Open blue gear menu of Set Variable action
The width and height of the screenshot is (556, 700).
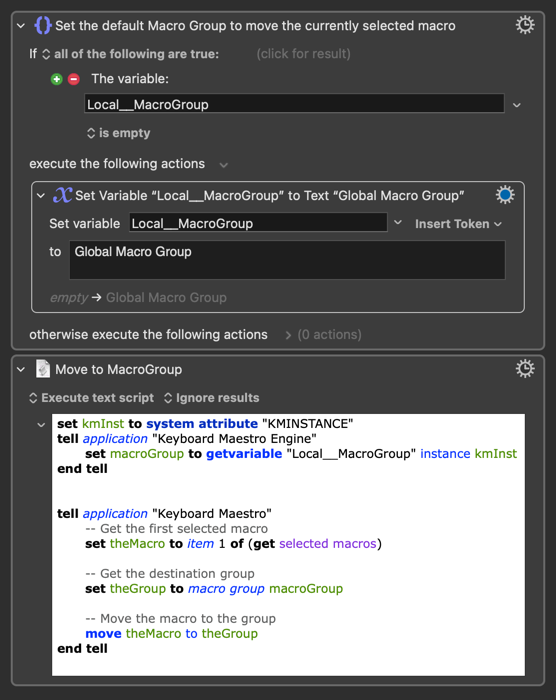tap(505, 195)
